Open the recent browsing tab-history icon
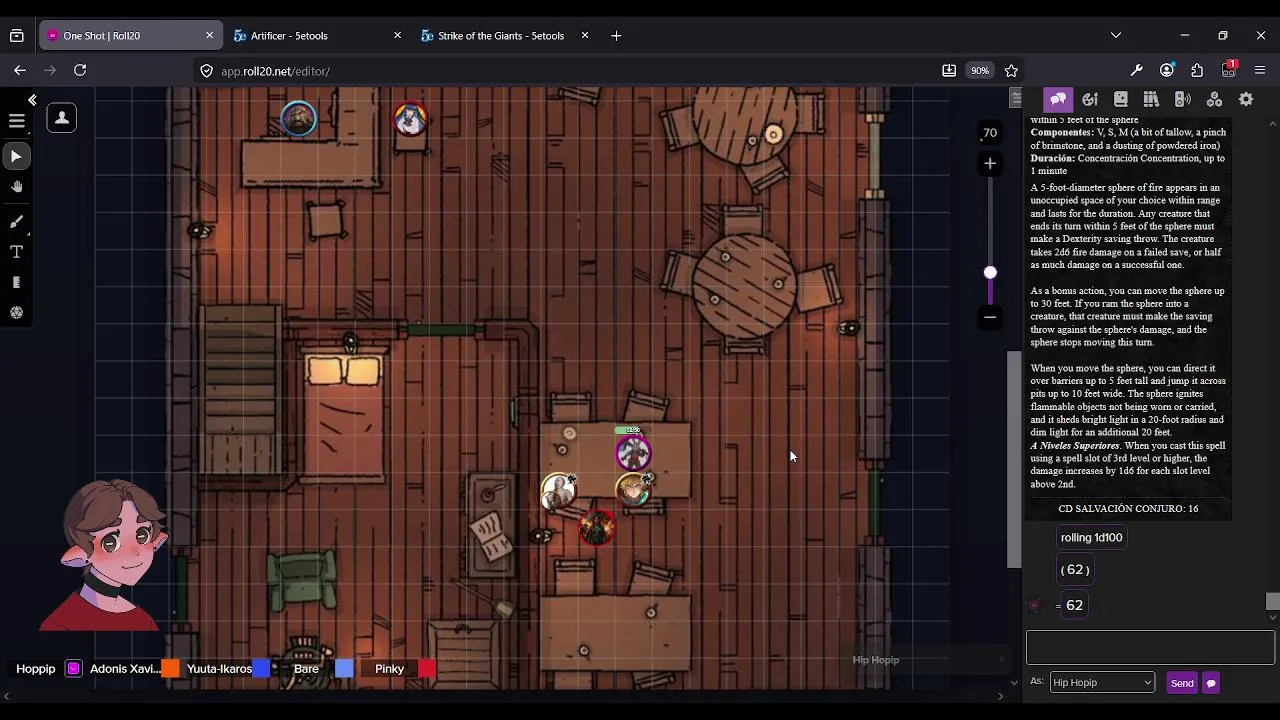This screenshot has width=1280, height=720. tap(17, 35)
